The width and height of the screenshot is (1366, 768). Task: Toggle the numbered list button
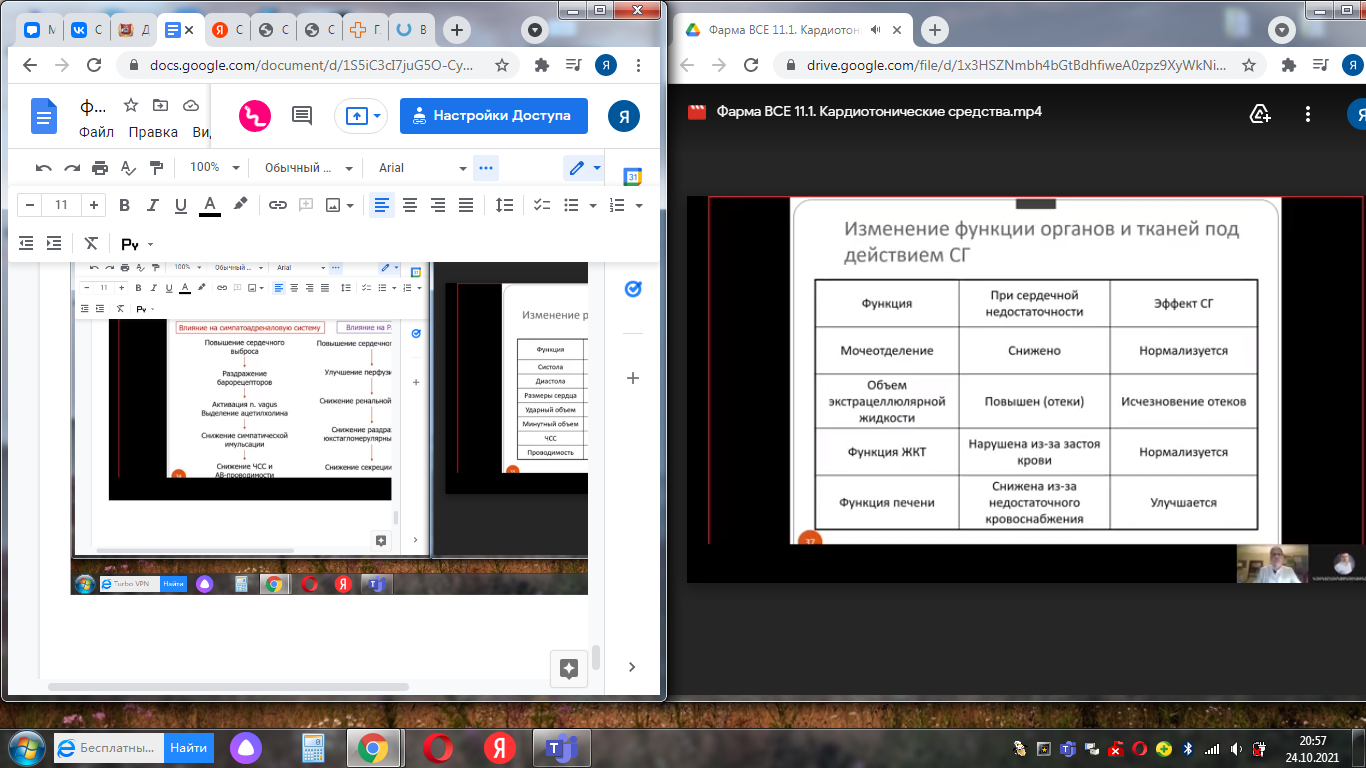coord(617,205)
